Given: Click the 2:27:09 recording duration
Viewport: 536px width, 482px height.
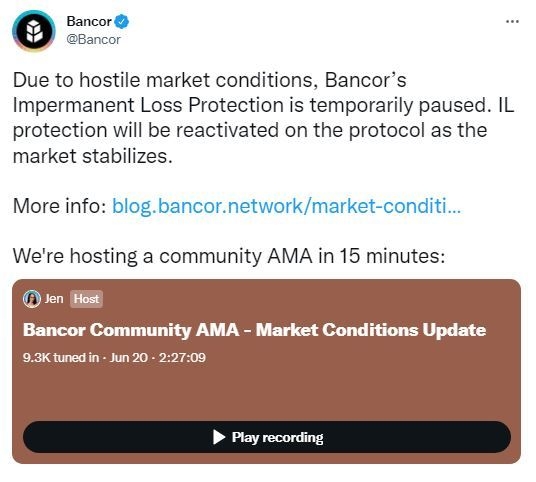Looking at the screenshot, I should point(182,358).
